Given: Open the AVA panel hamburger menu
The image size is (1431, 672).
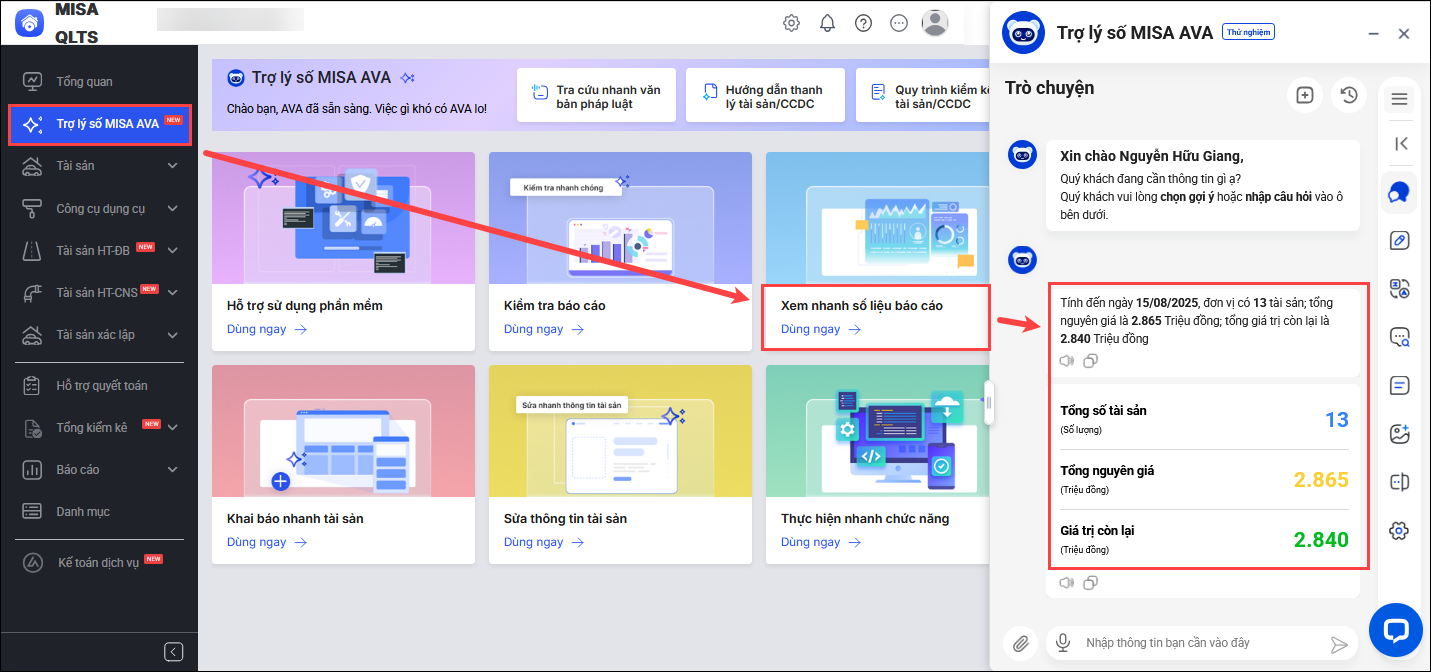Looking at the screenshot, I should click(1400, 99).
